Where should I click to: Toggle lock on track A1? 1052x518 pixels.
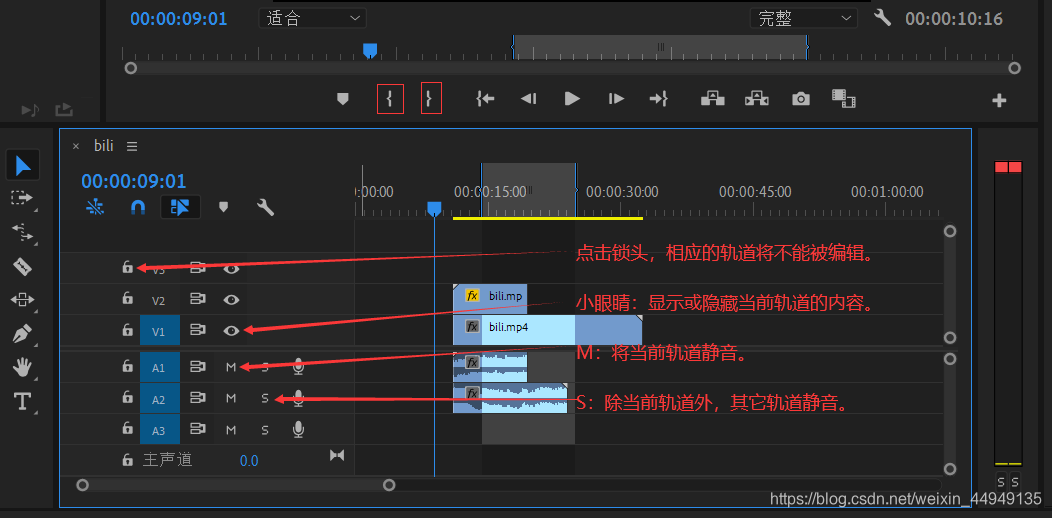click(x=127, y=366)
